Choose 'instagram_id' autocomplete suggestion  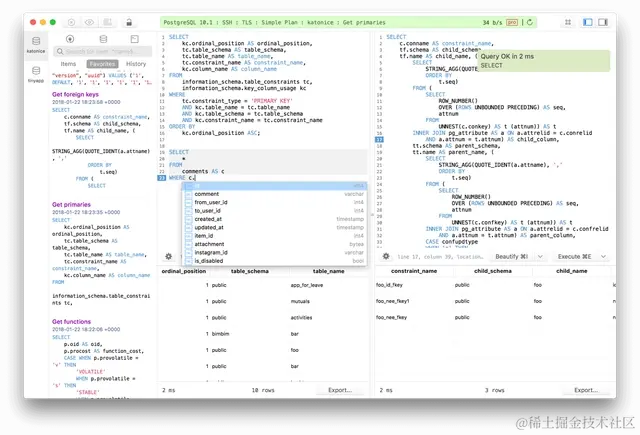274,253
